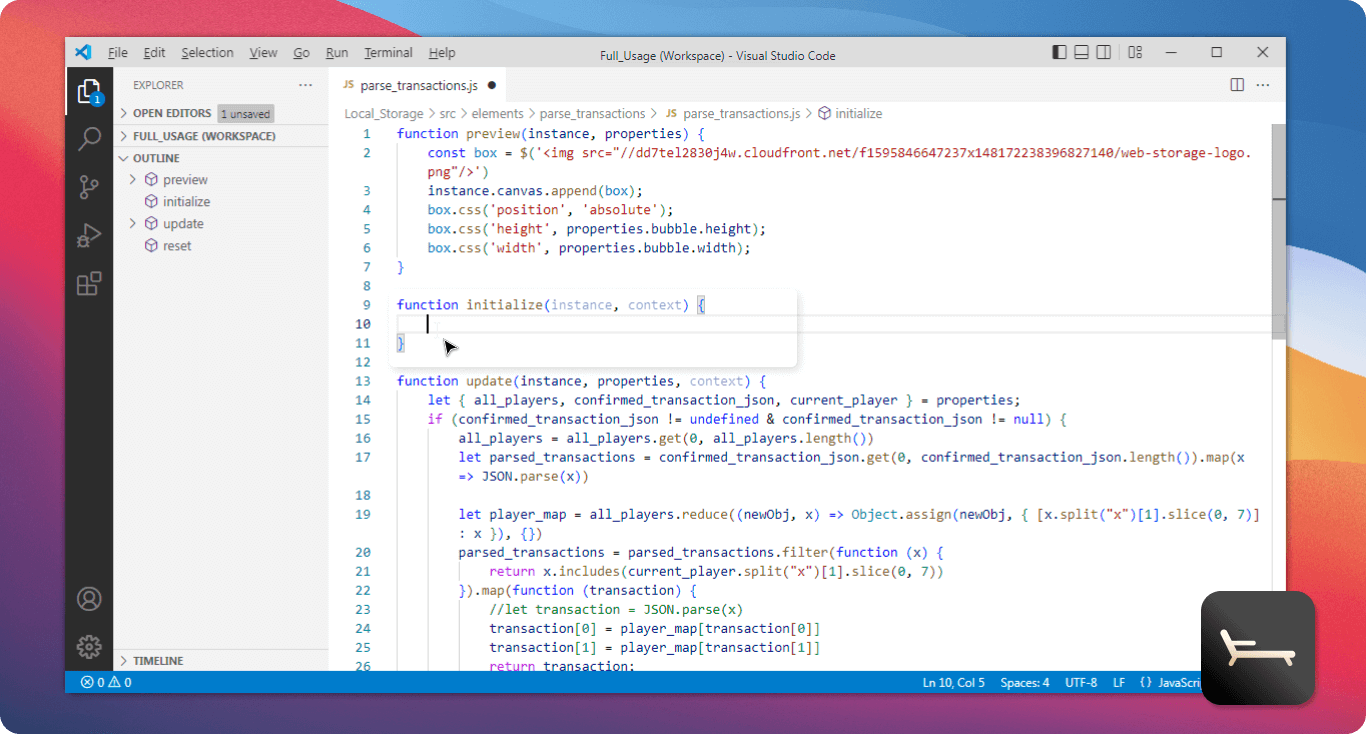The height and width of the screenshot is (734, 1366).
Task: Open the Manage settings gear icon
Action: [89, 647]
